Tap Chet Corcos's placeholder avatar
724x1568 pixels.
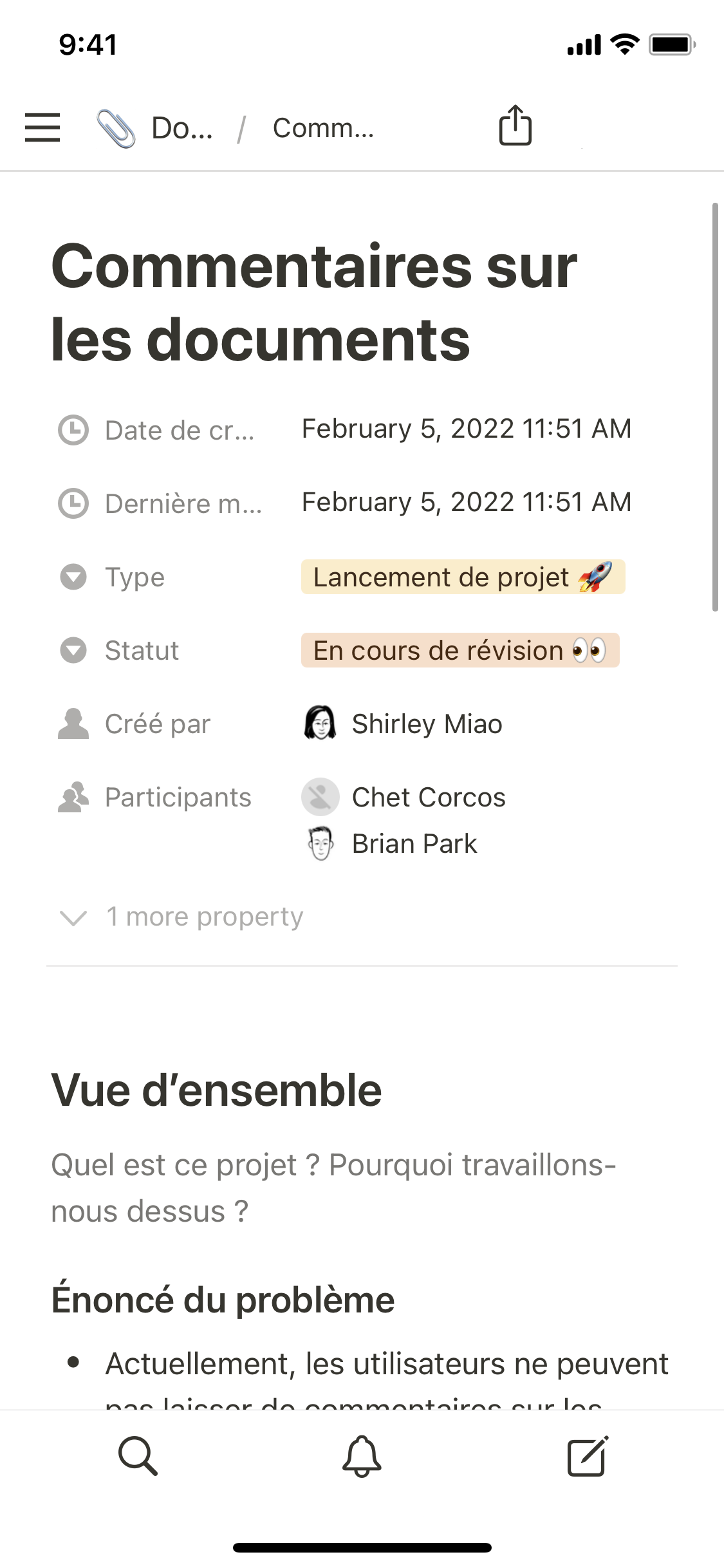click(320, 797)
